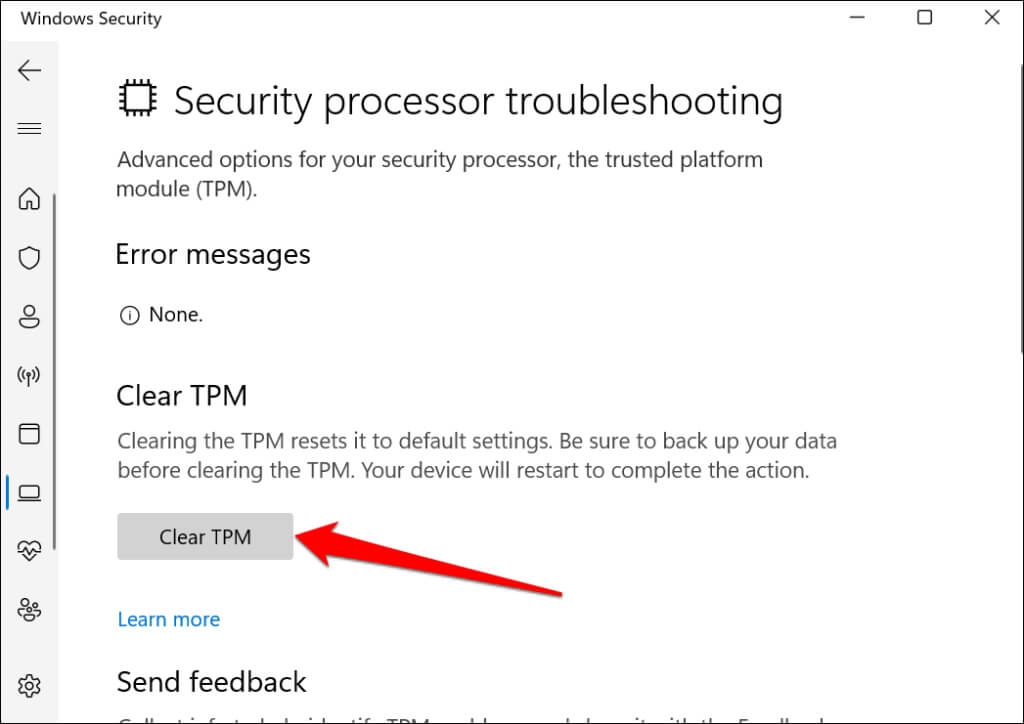The image size is (1024, 724).
Task: Minimize the Windows Security window
Action: coord(858,18)
